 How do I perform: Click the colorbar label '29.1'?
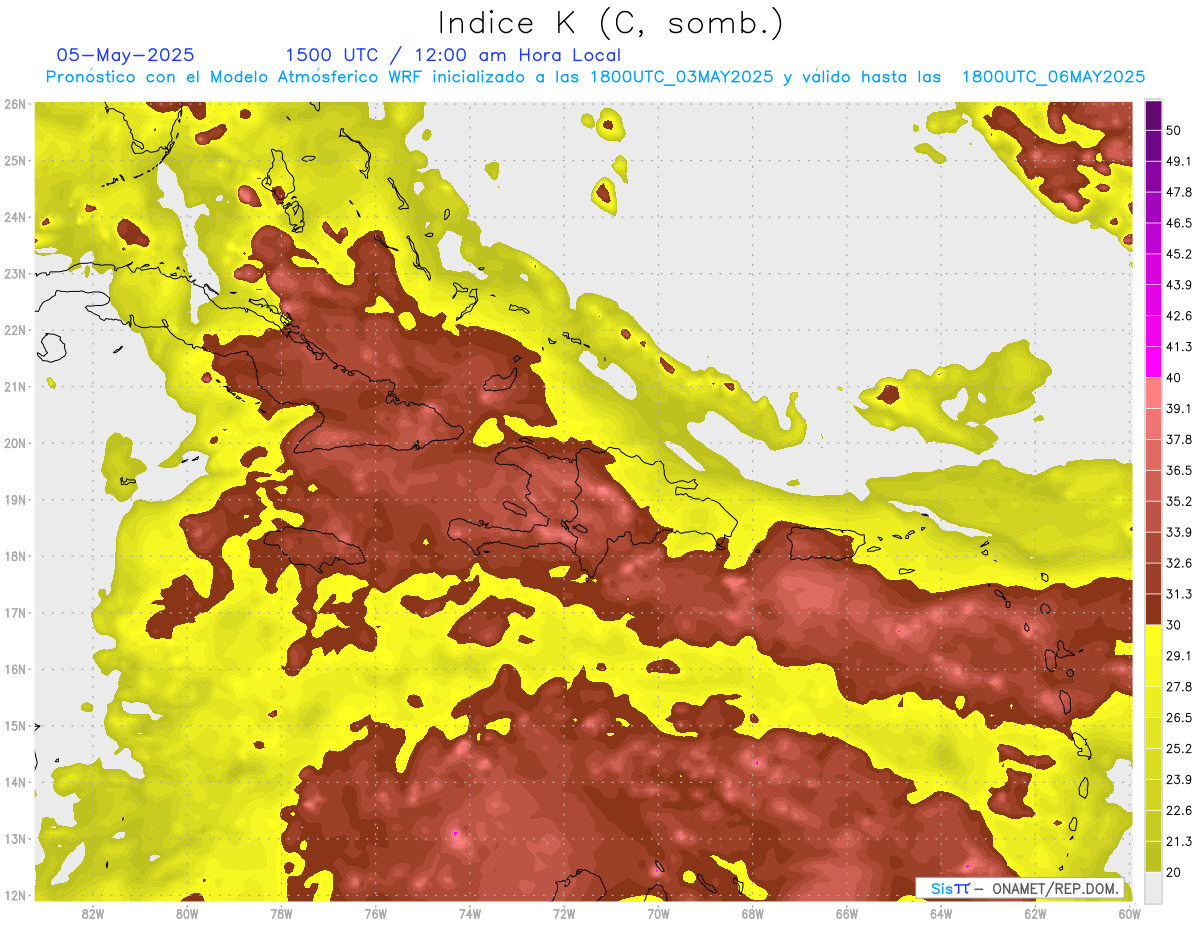pos(1179,656)
